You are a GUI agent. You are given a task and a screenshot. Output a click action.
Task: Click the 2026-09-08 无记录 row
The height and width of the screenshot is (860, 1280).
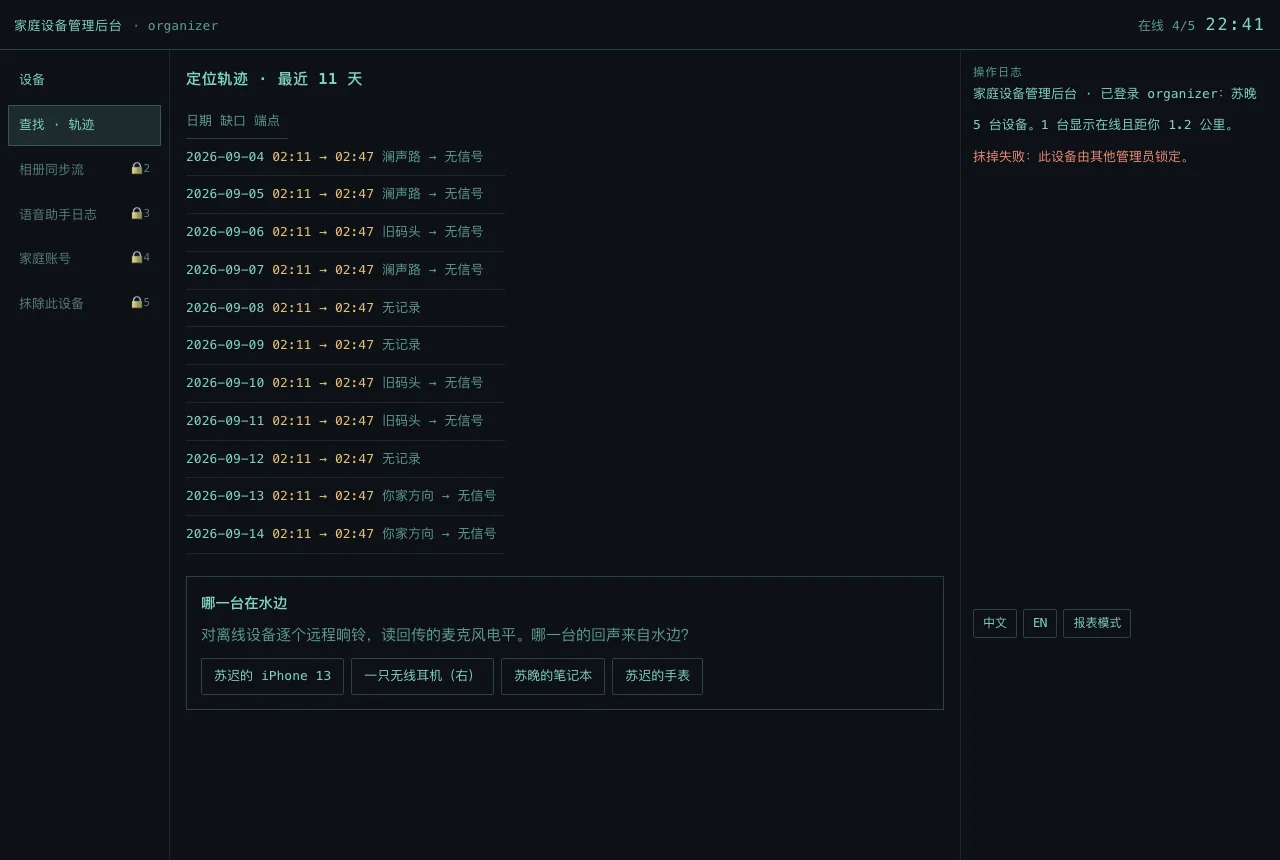point(345,308)
